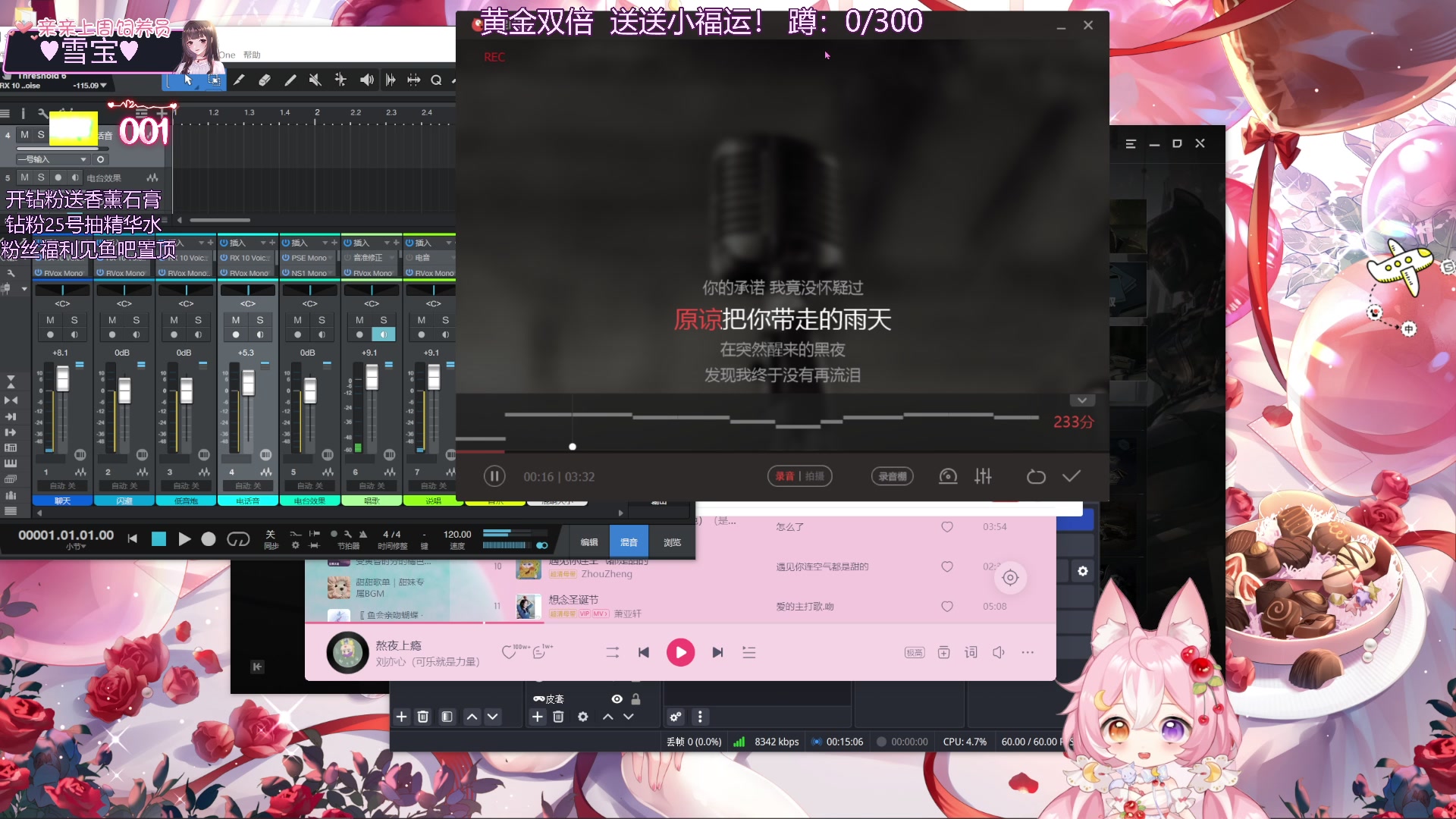Screen dimensions: 1456x819
Task: Collapse the karaoke lyrics panel chevron
Action: pos(1082,400)
